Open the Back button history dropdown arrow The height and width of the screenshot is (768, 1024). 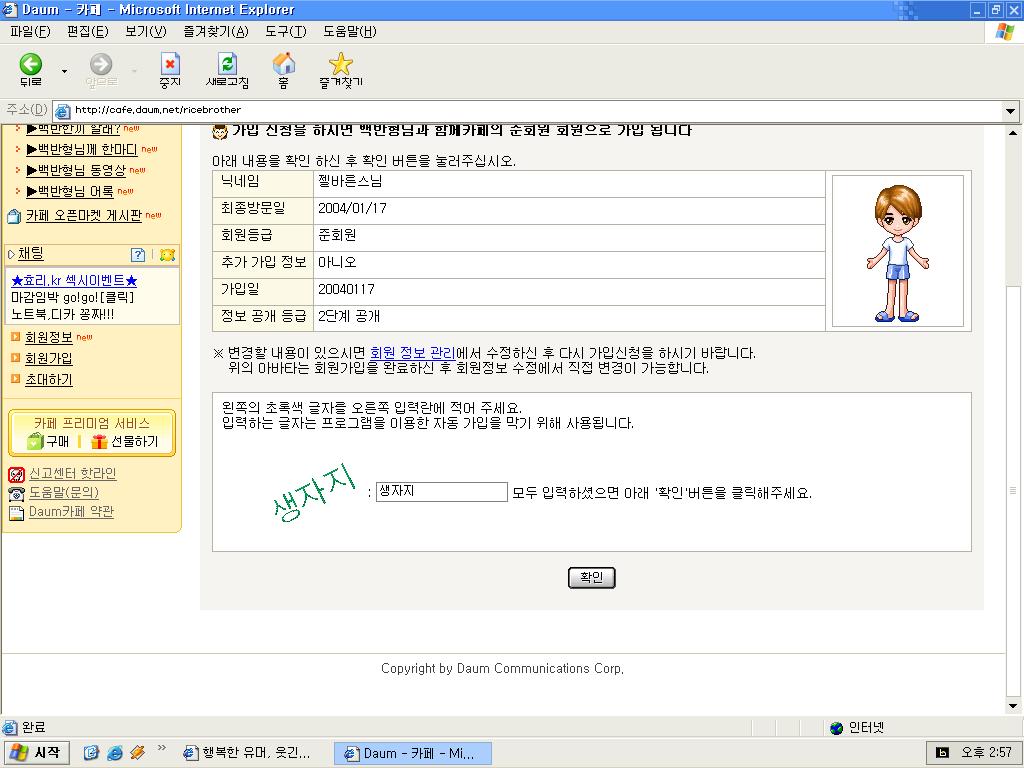pyautogui.click(x=65, y=72)
